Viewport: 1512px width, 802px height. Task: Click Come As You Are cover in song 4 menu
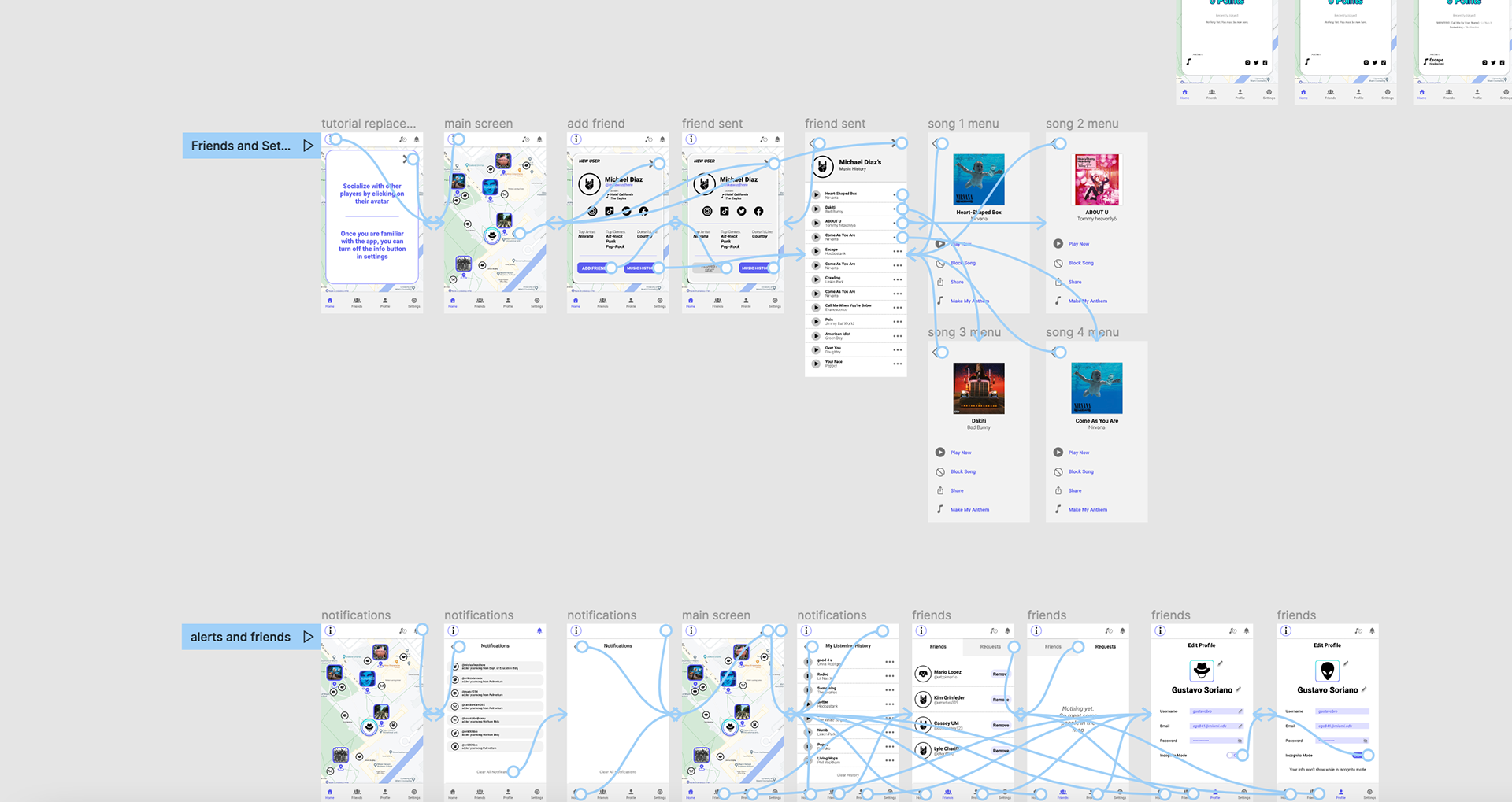tap(1097, 388)
